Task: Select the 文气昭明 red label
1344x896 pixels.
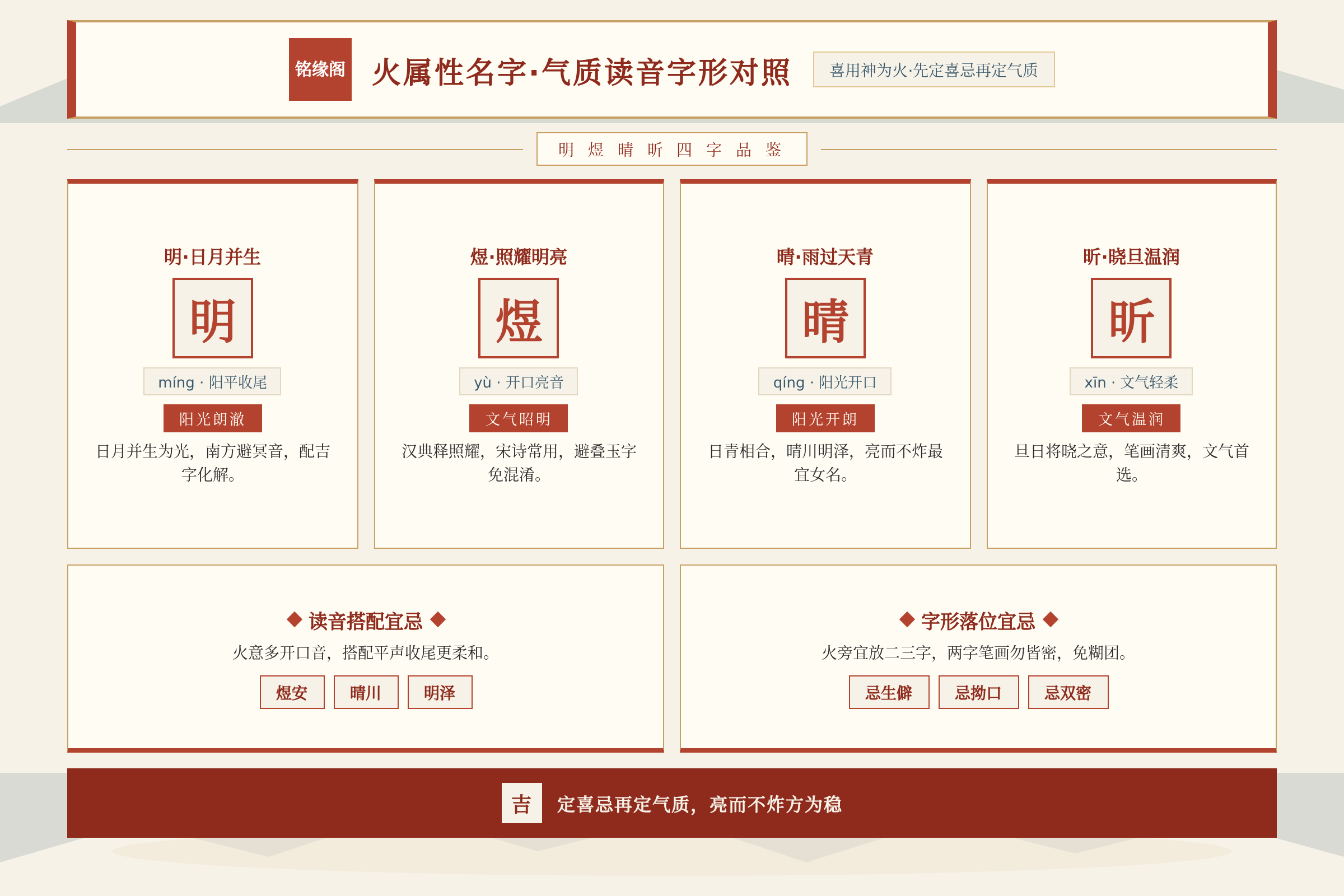Action: [519, 418]
